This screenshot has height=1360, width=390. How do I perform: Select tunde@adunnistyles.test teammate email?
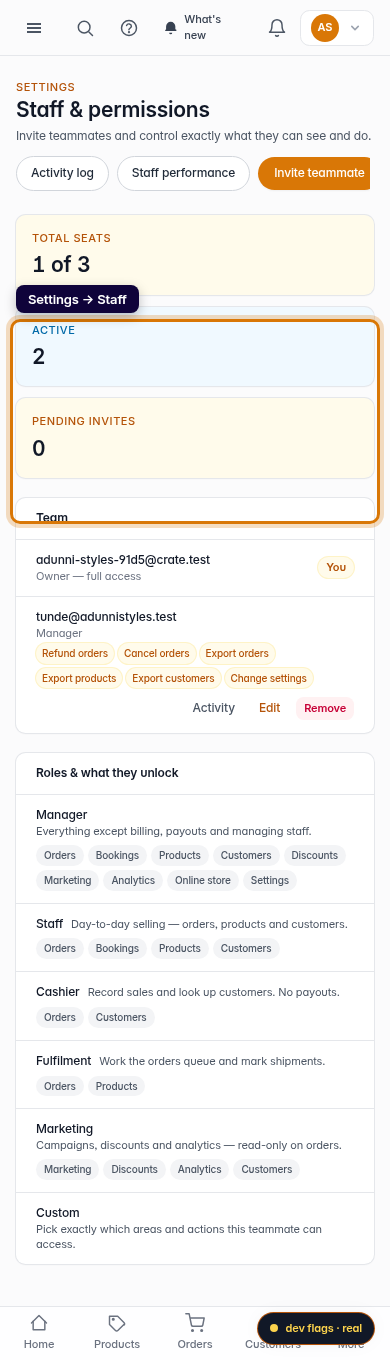tap(106, 617)
